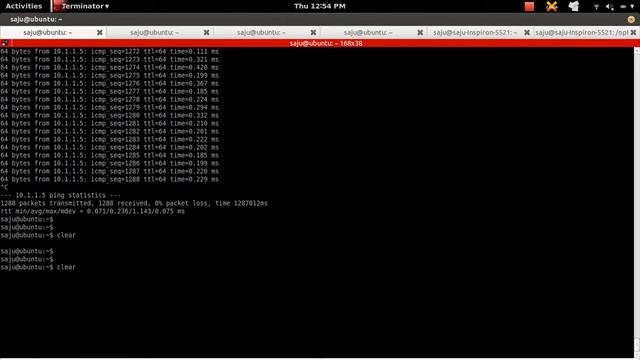Image resolution: width=640 pixels, height=360 pixels.
Task: Close the second saju@ubuntu tab
Action: pyautogui.click(x=207, y=32)
